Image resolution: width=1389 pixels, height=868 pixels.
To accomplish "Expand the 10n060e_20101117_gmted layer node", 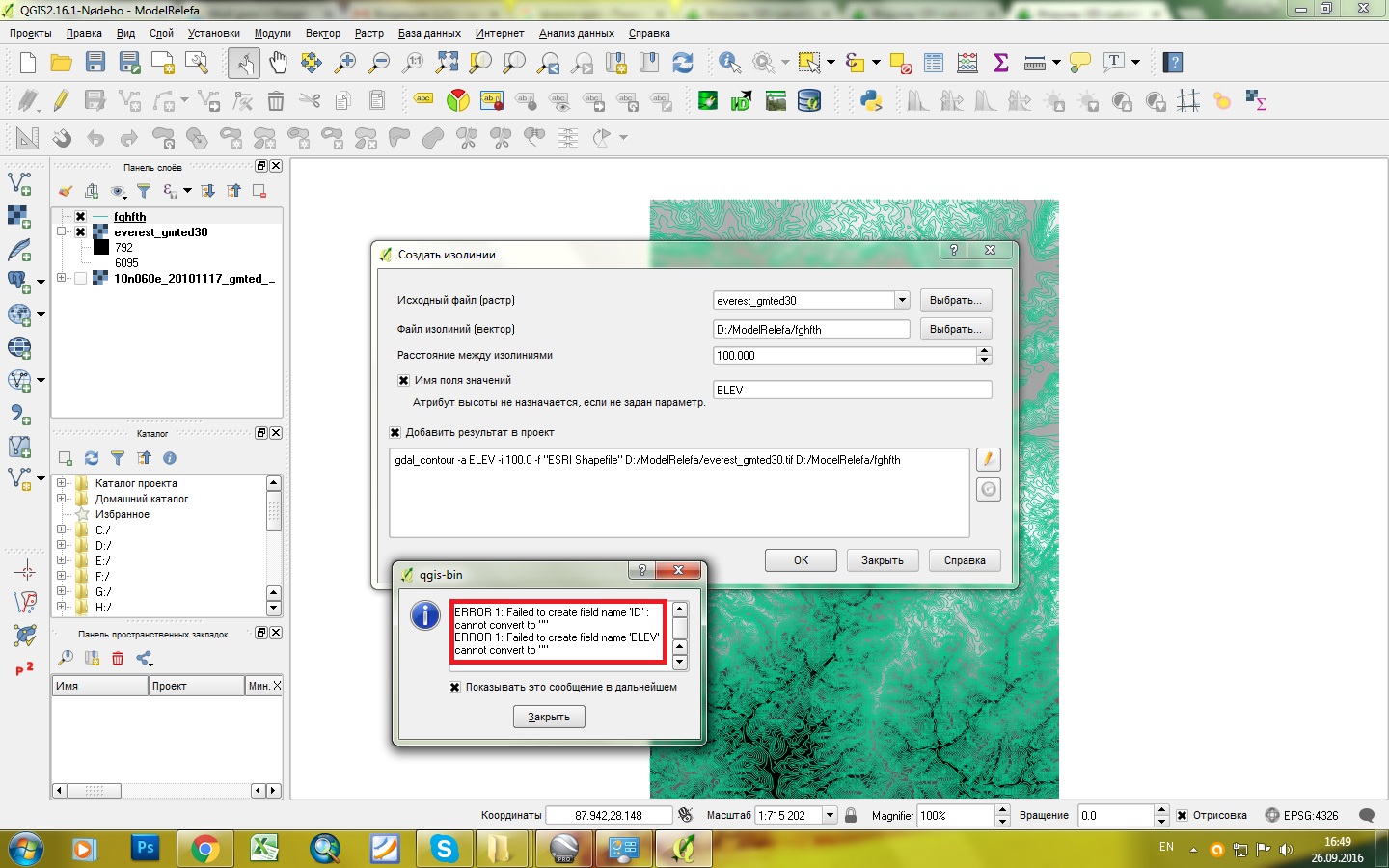I will click(x=62, y=279).
